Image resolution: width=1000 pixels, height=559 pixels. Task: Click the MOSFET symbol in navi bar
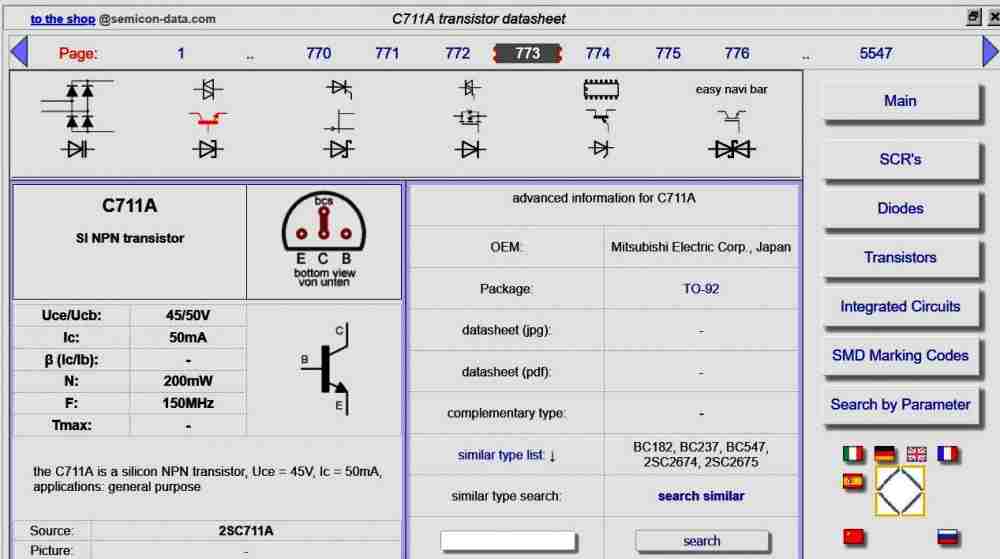point(468,118)
